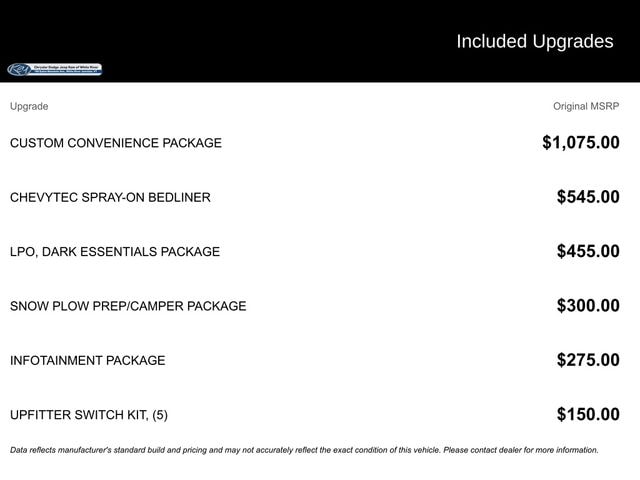Click the $275.00 price
Screen dimensions: 640x480
click(x=588, y=360)
